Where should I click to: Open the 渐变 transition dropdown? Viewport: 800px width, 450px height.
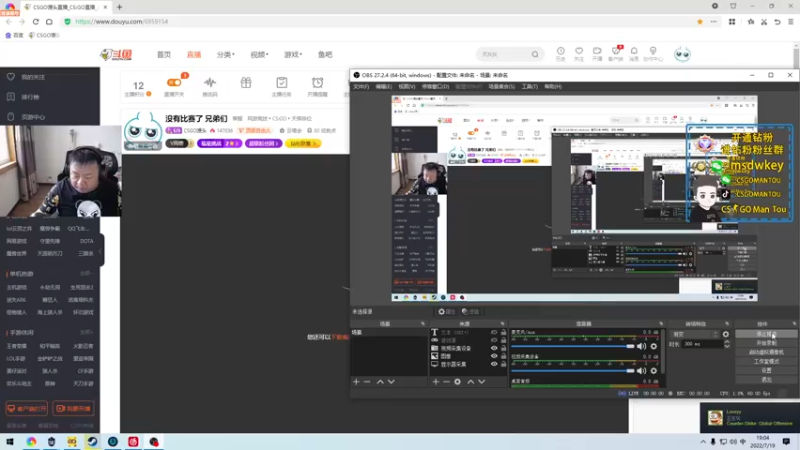click(695, 335)
